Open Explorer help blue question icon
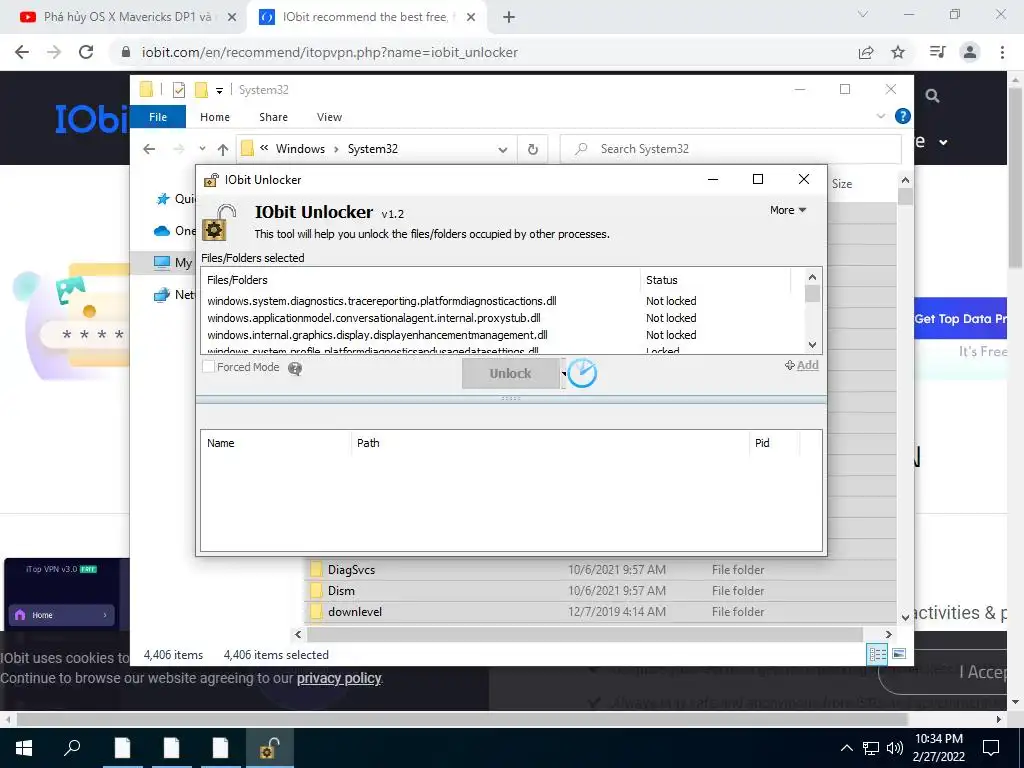The width and height of the screenshot is (1024, 768). (903, 116)
